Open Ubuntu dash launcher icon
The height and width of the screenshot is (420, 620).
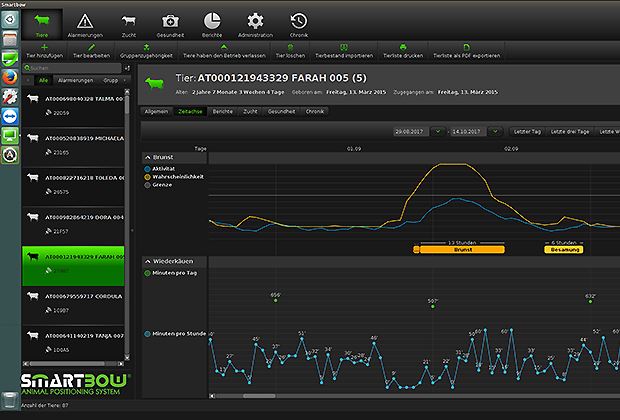point(10,19)
